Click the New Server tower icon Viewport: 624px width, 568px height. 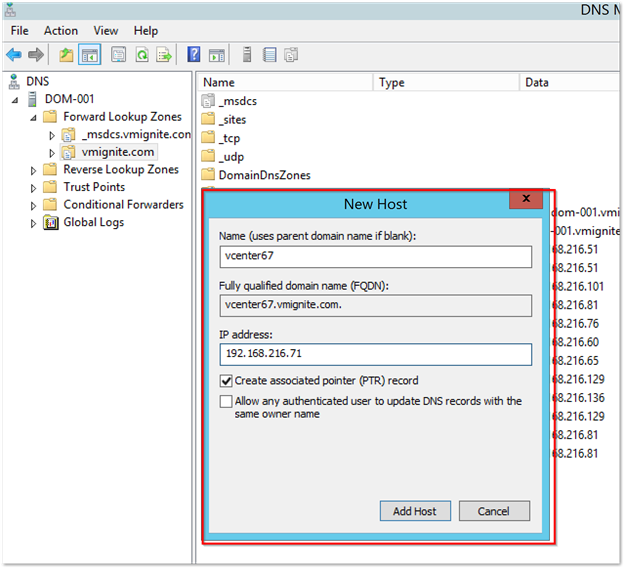(246, 54)
